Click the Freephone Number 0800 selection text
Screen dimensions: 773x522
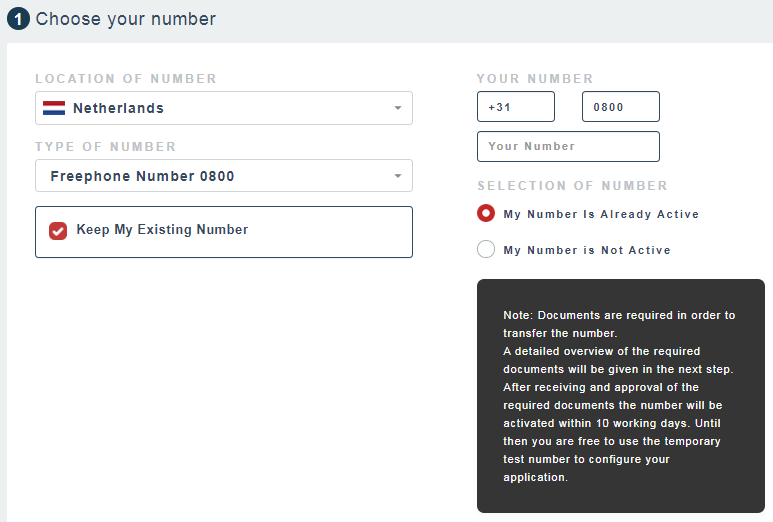coord(142,176)
